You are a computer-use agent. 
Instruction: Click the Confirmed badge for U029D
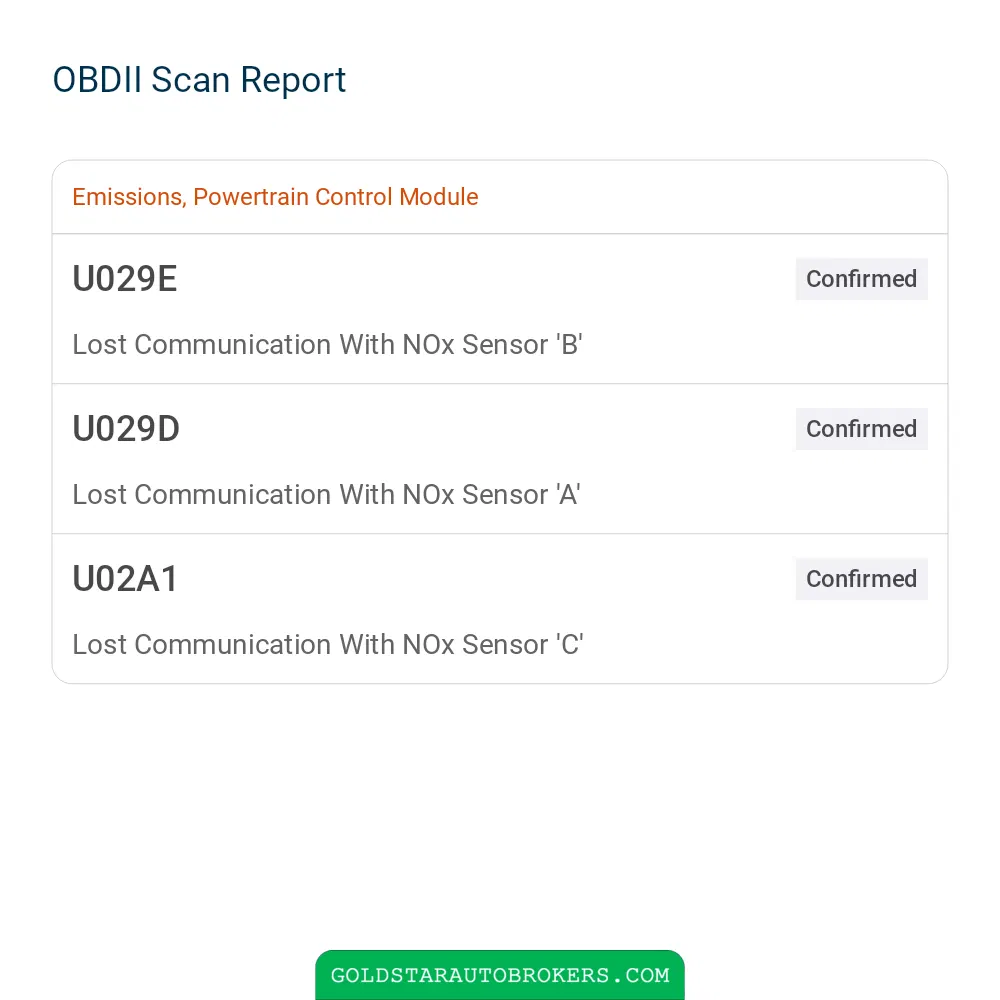(861, 429)
